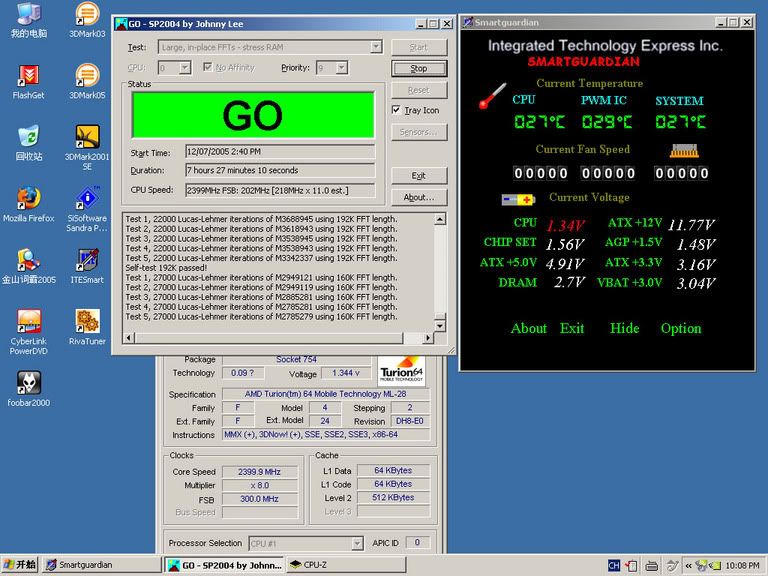Click the Duration field
768x576 pixels.
(280, 170)
